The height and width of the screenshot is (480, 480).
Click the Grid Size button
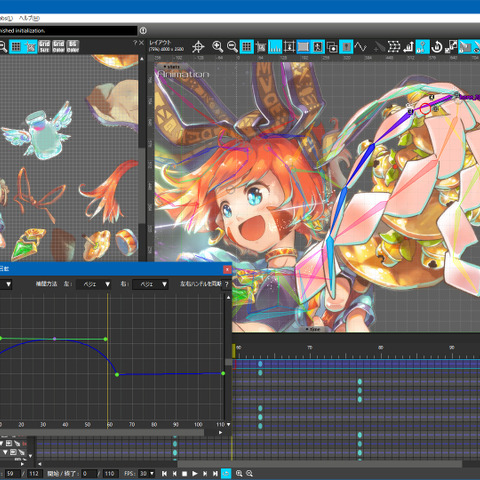coord(44,47)
